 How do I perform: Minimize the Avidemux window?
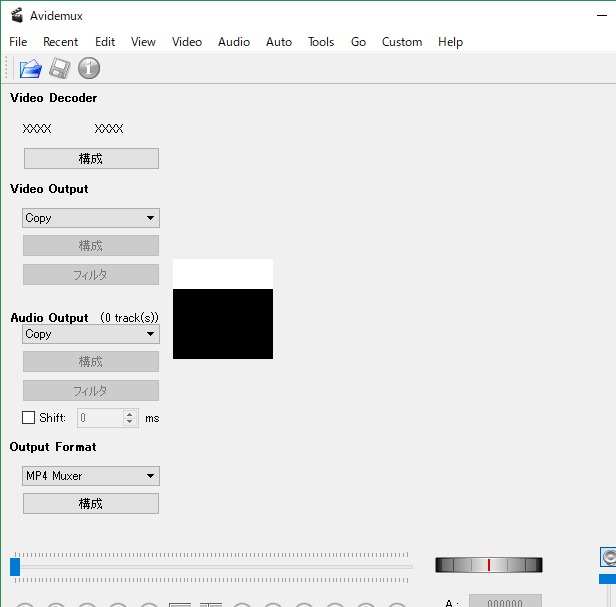coord(602,16)
